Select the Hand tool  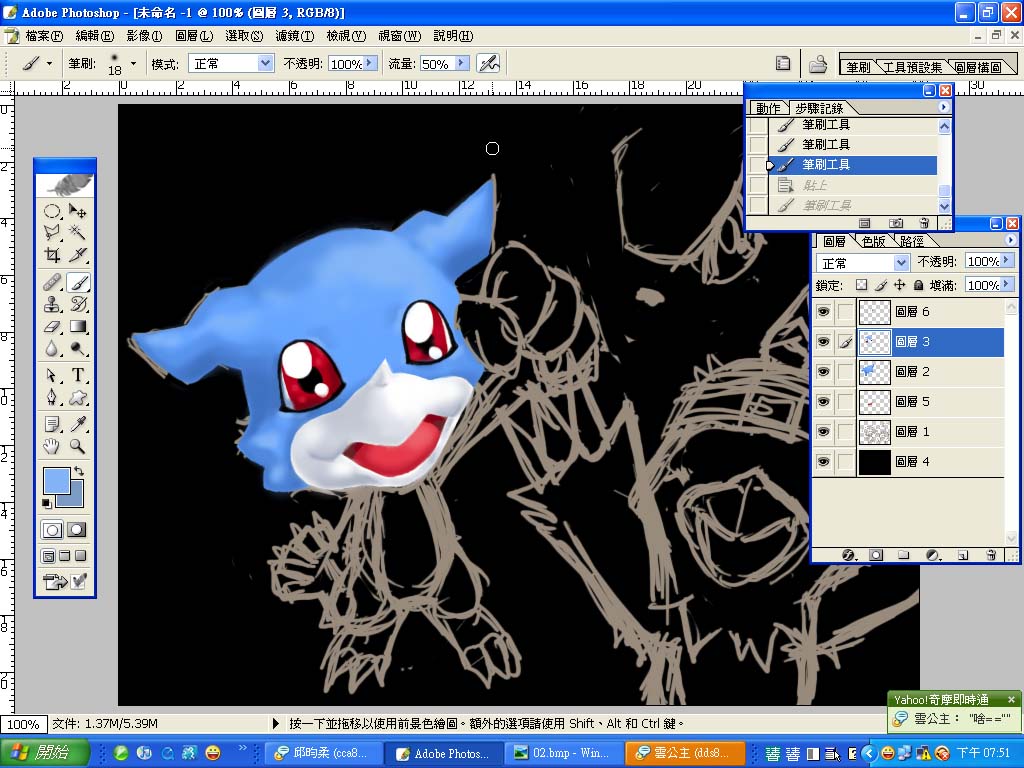pos(52,447)
